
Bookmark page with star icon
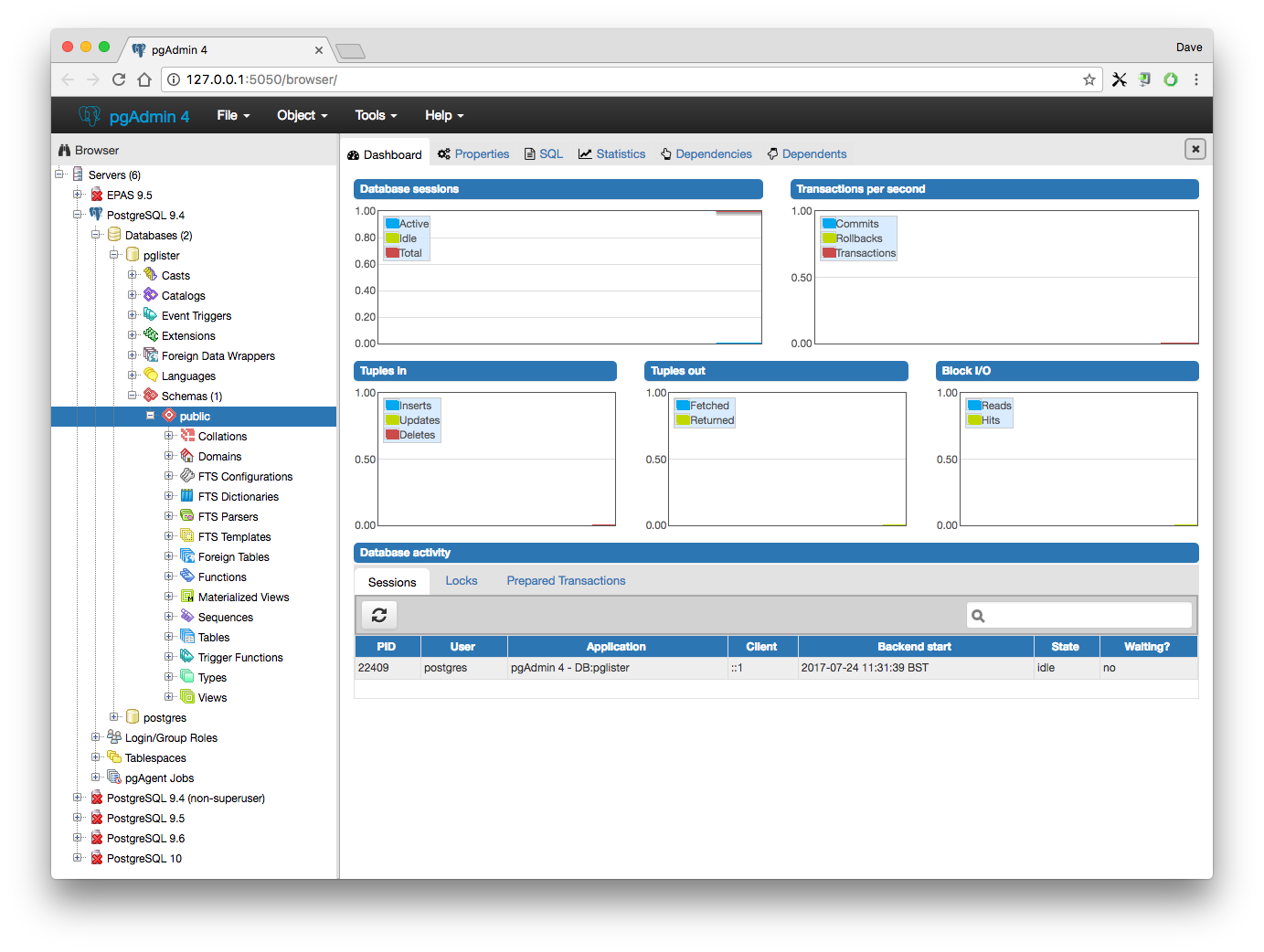tap(1089, 79)
